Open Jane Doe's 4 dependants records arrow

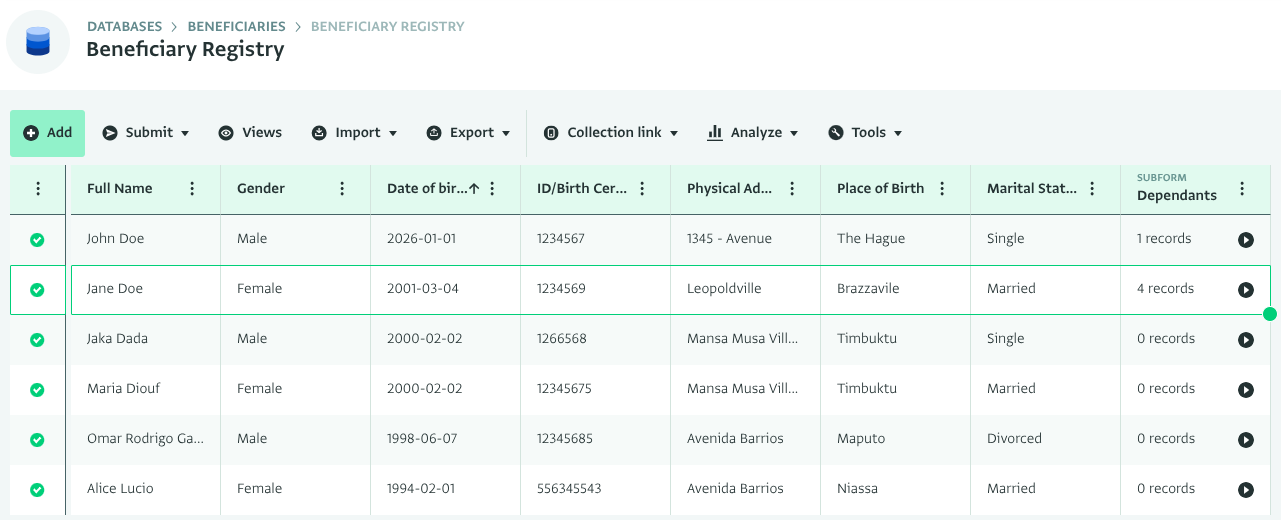click(1245, 289)
